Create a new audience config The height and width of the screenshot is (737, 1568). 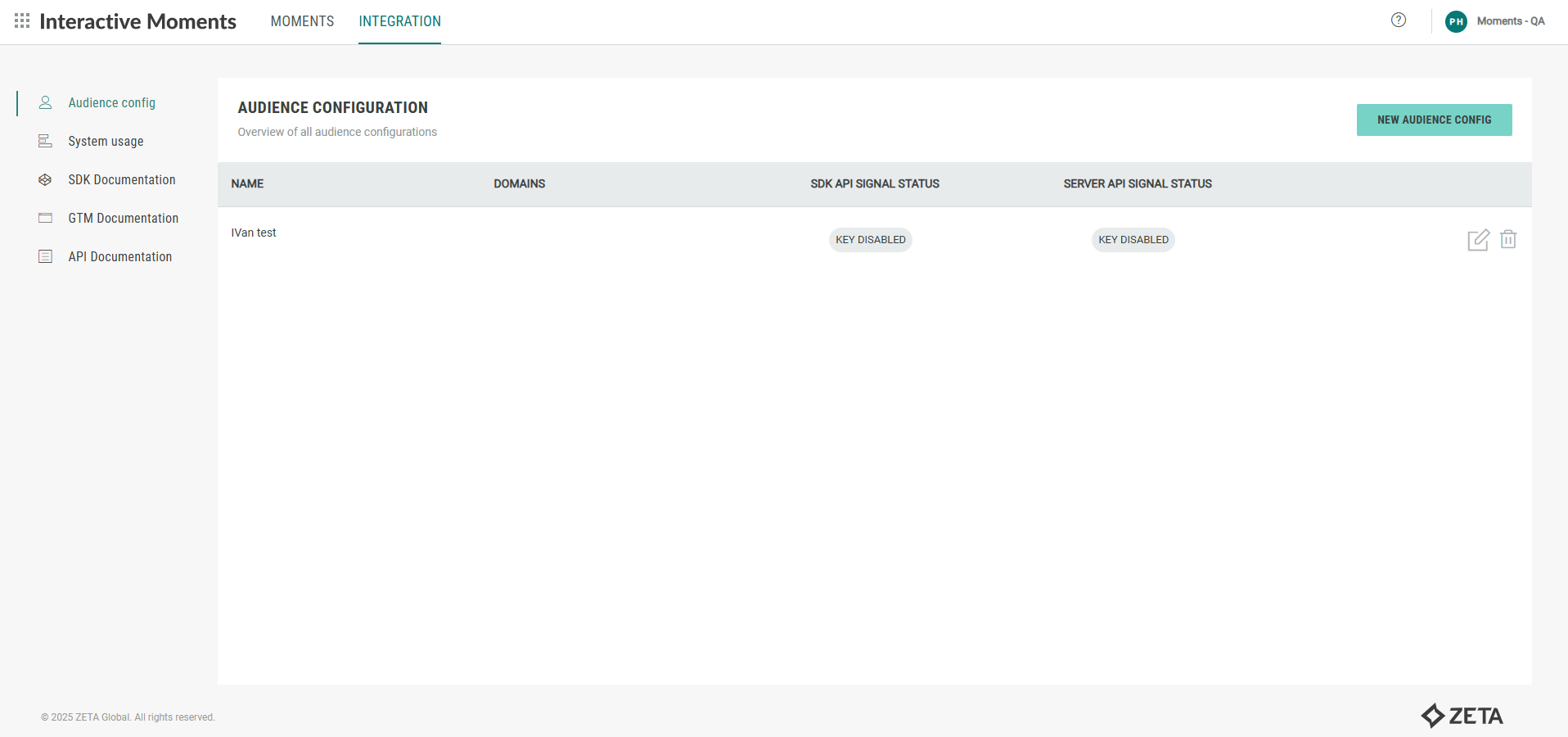(x=1434, y=120)
